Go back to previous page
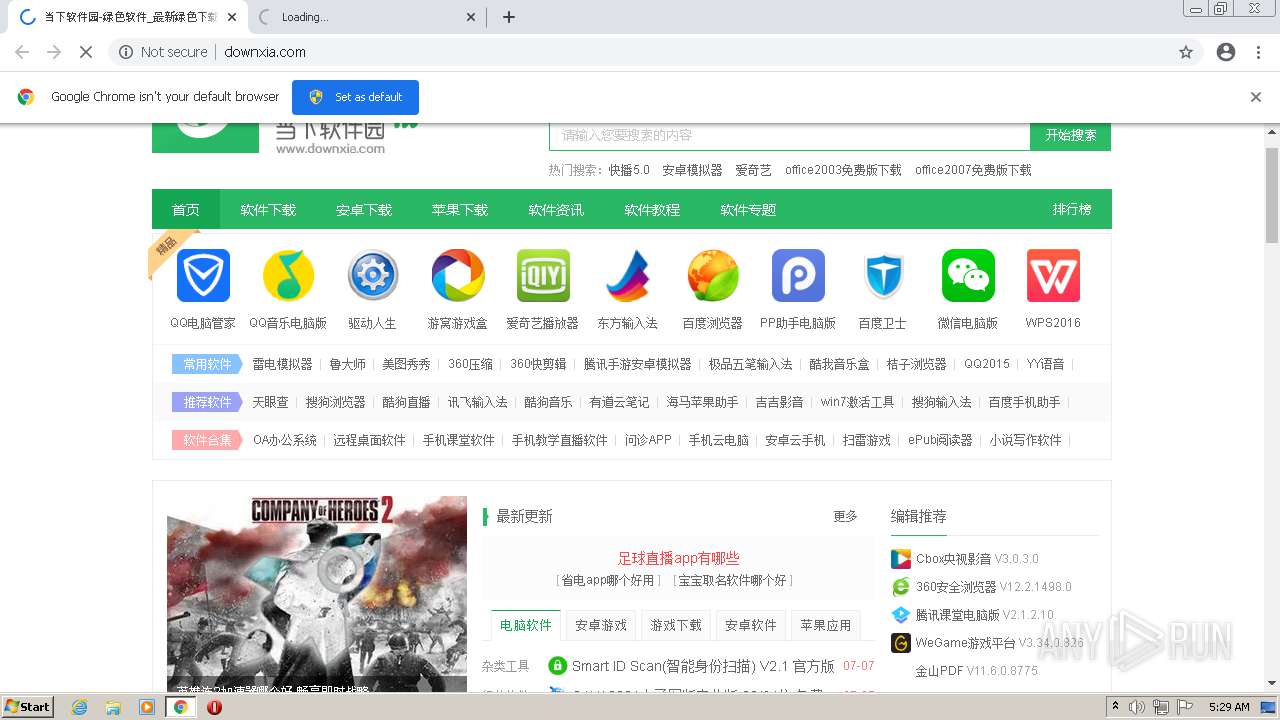This screenshot has height=720, width=1280. (x=22, y=52)
